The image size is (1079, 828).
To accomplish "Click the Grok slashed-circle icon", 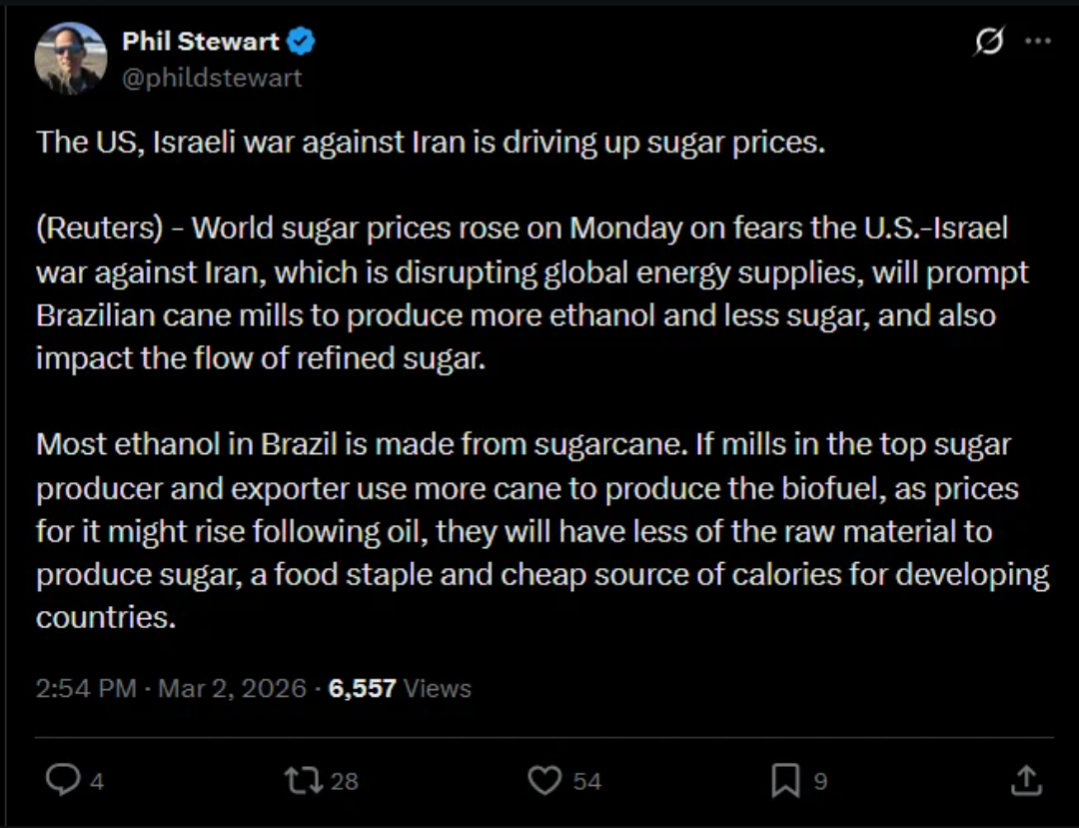I will [988, 42].
